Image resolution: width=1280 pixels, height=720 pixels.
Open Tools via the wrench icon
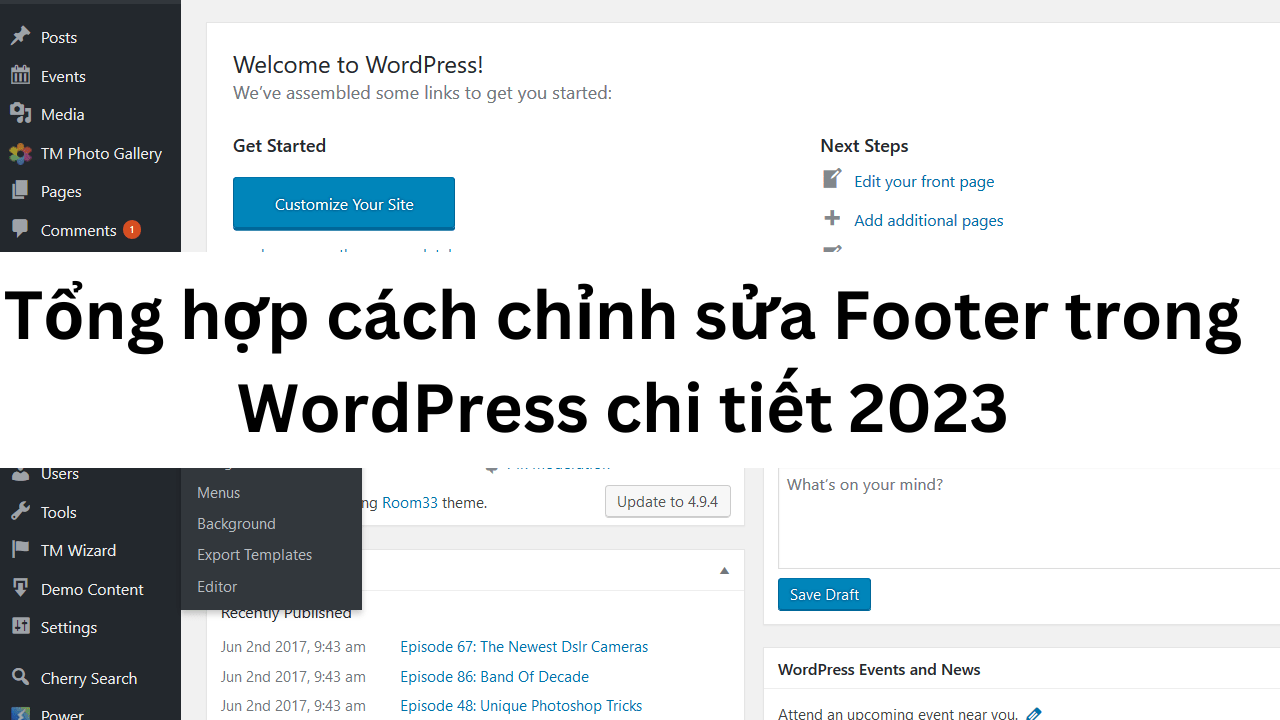click(x=21, y=511)
